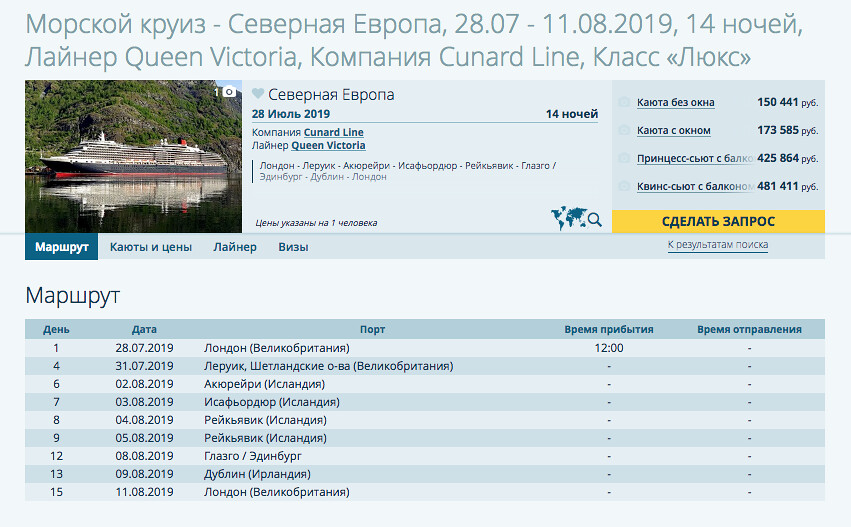The image size is (851, 527).
Task: Click camera icon beside Квинс-сьют с балконом
Action: (624, 186)
